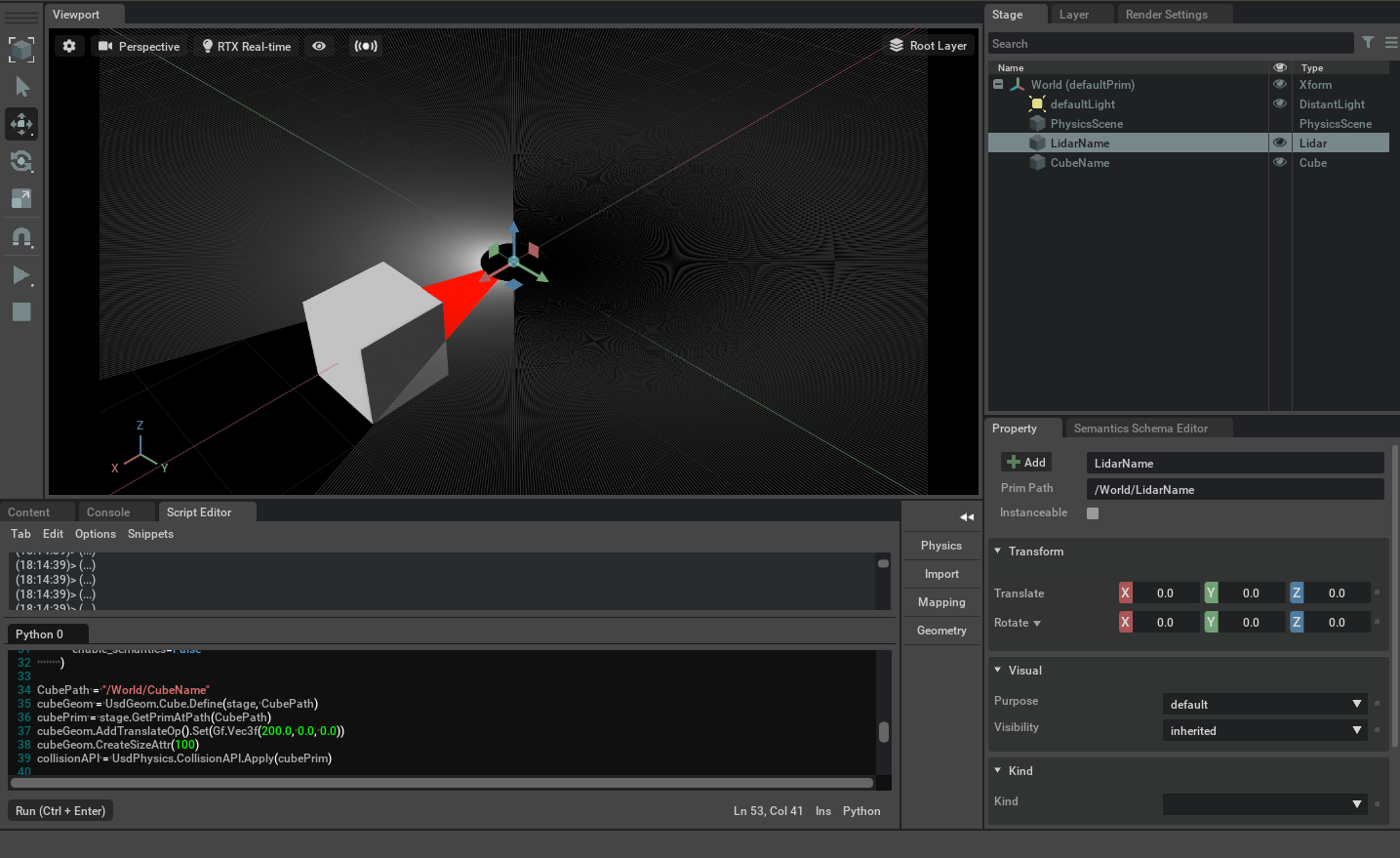Image resolution: width=1400 pixels, height=858 pixels.
Task: Select the Move tool in left toolbar
Action: click(x=21, y=124)
